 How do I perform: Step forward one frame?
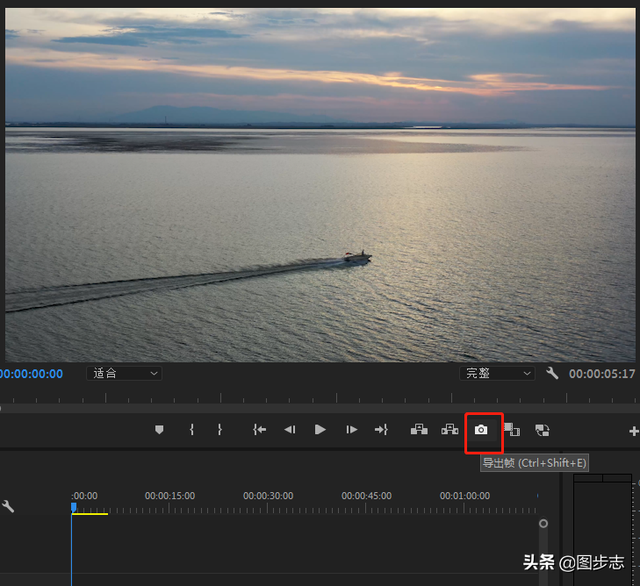351,430
